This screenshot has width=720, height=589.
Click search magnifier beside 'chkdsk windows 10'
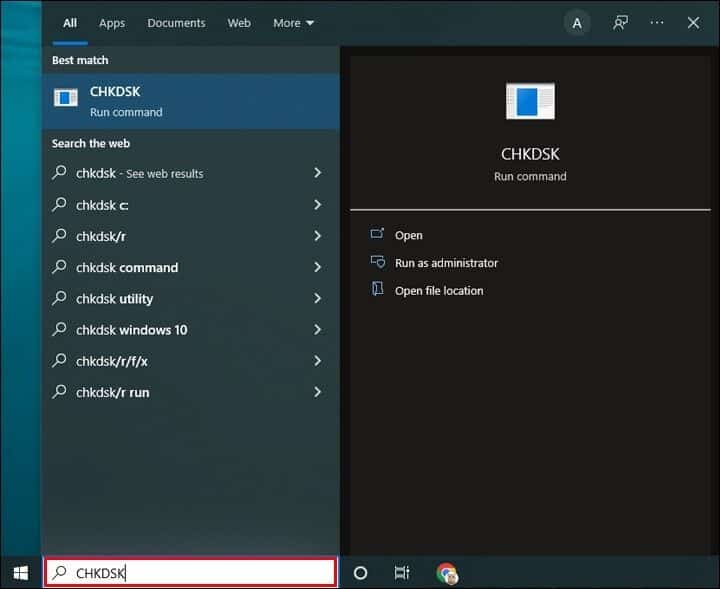coord(59,329)
